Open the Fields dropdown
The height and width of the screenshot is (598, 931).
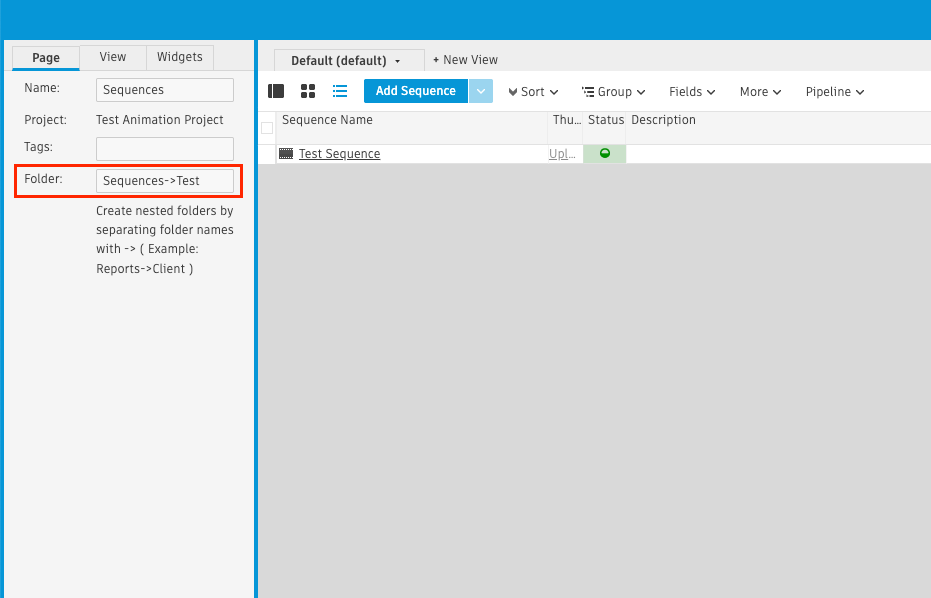(692, 91)
